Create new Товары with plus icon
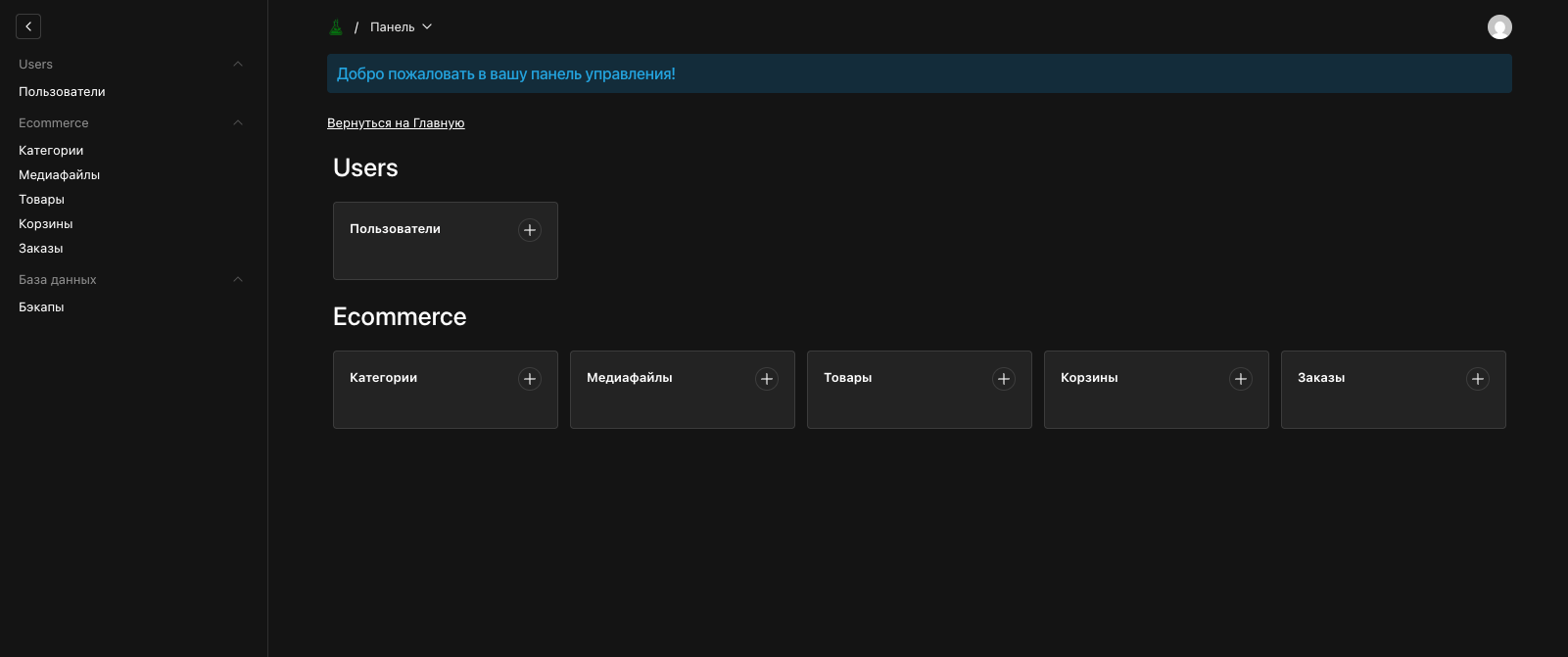Screen dimensions: 1568x657 (1004, 379)
